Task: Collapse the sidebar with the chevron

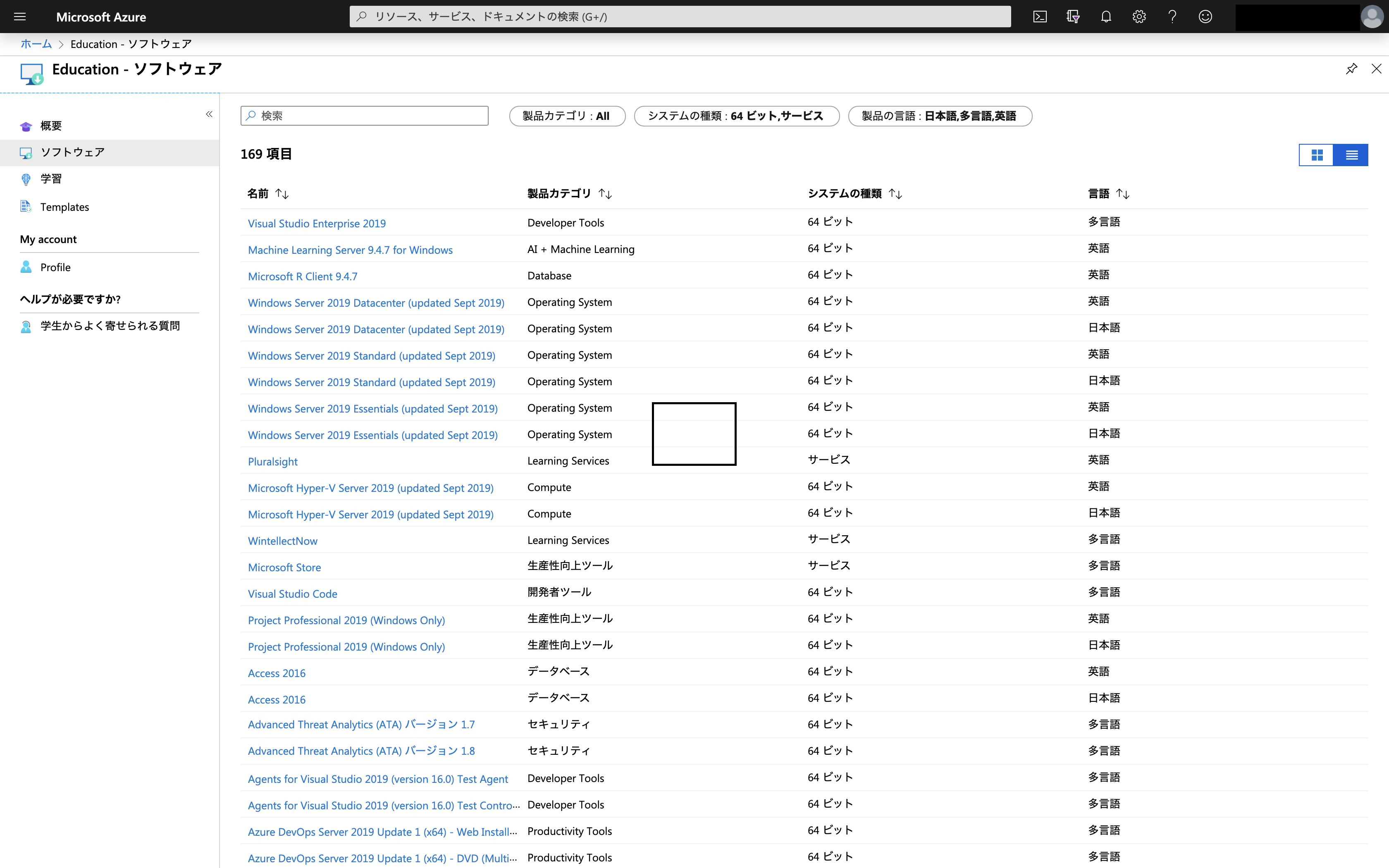Action: (209, 114)
